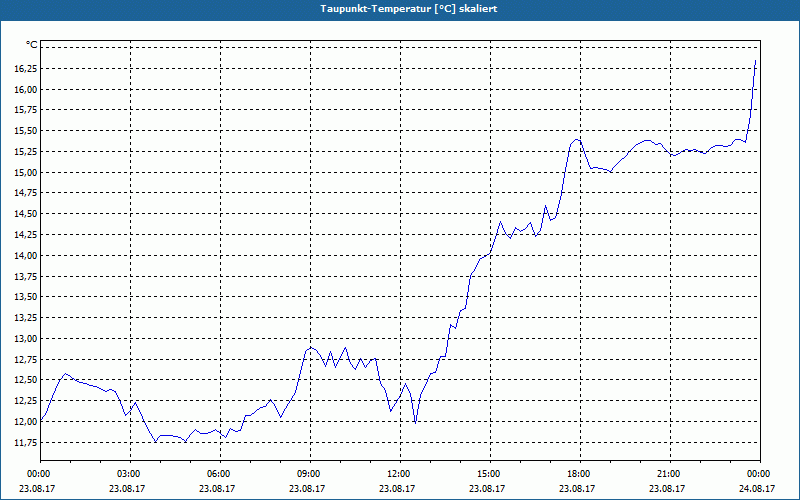Screen dimensions: 800x500
Task: Click the 15,50 y-axis label
Action: point(26,131)
